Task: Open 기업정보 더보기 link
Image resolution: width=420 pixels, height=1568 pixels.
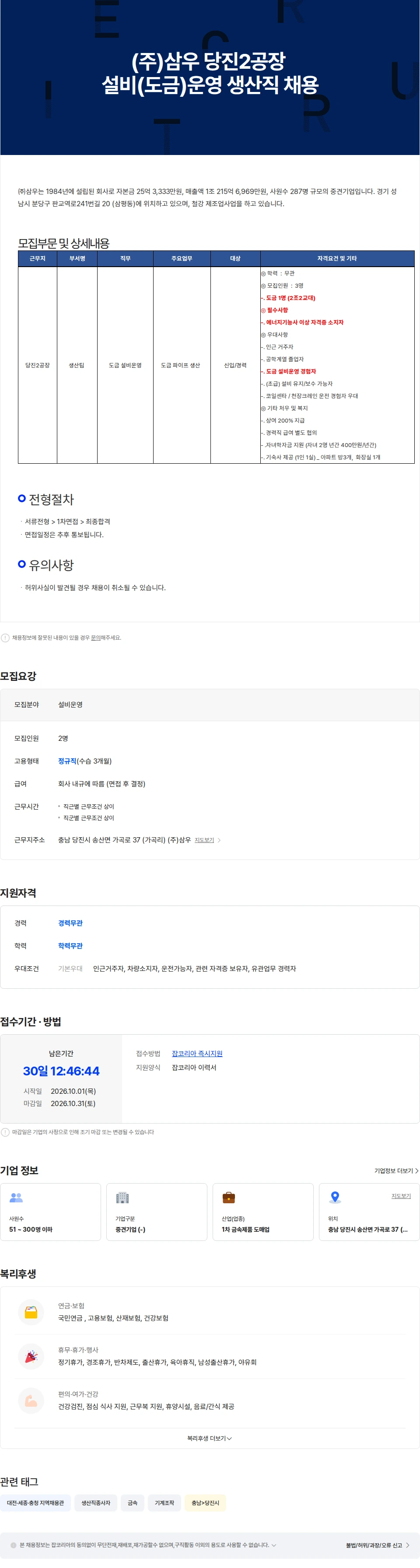Action: pos(396,1170)
